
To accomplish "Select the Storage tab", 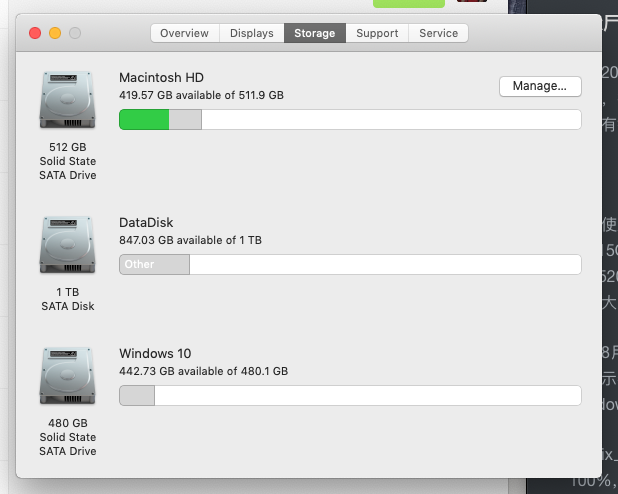I will [315, 33].
